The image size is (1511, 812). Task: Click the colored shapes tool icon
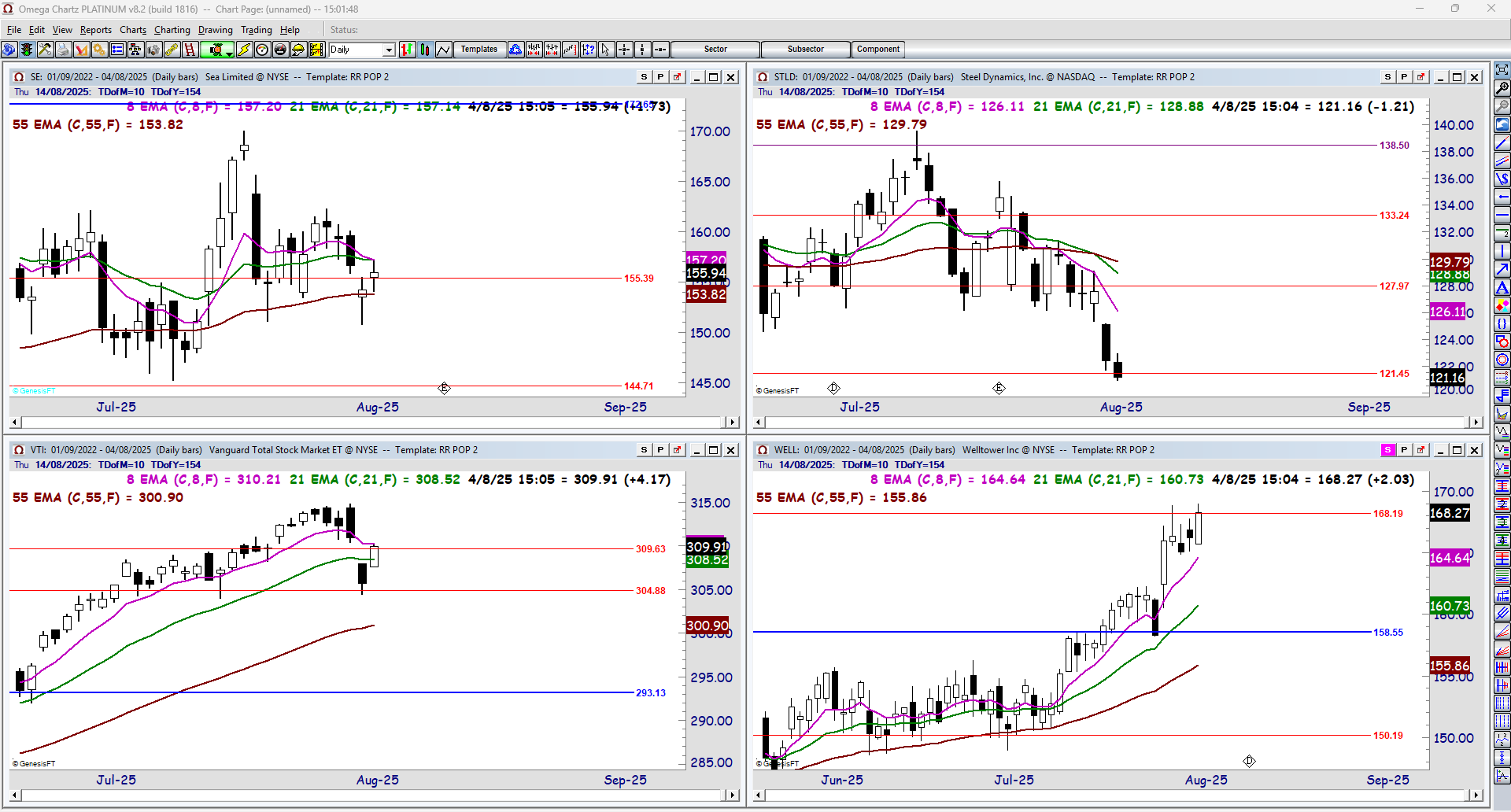tap(1502, 306)
